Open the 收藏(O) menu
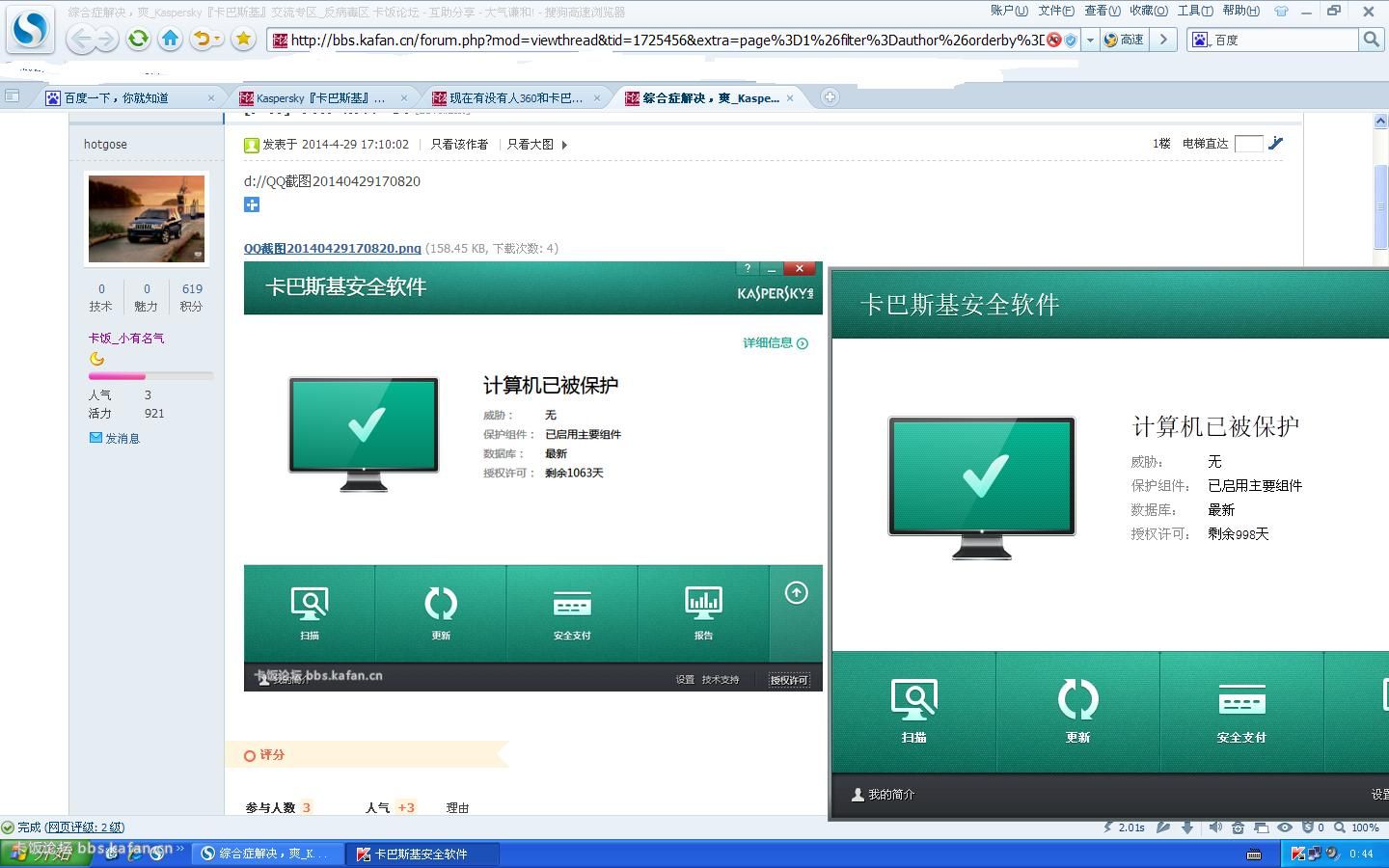This screenshot has height=868, width=1389. tap(1149, 11)
